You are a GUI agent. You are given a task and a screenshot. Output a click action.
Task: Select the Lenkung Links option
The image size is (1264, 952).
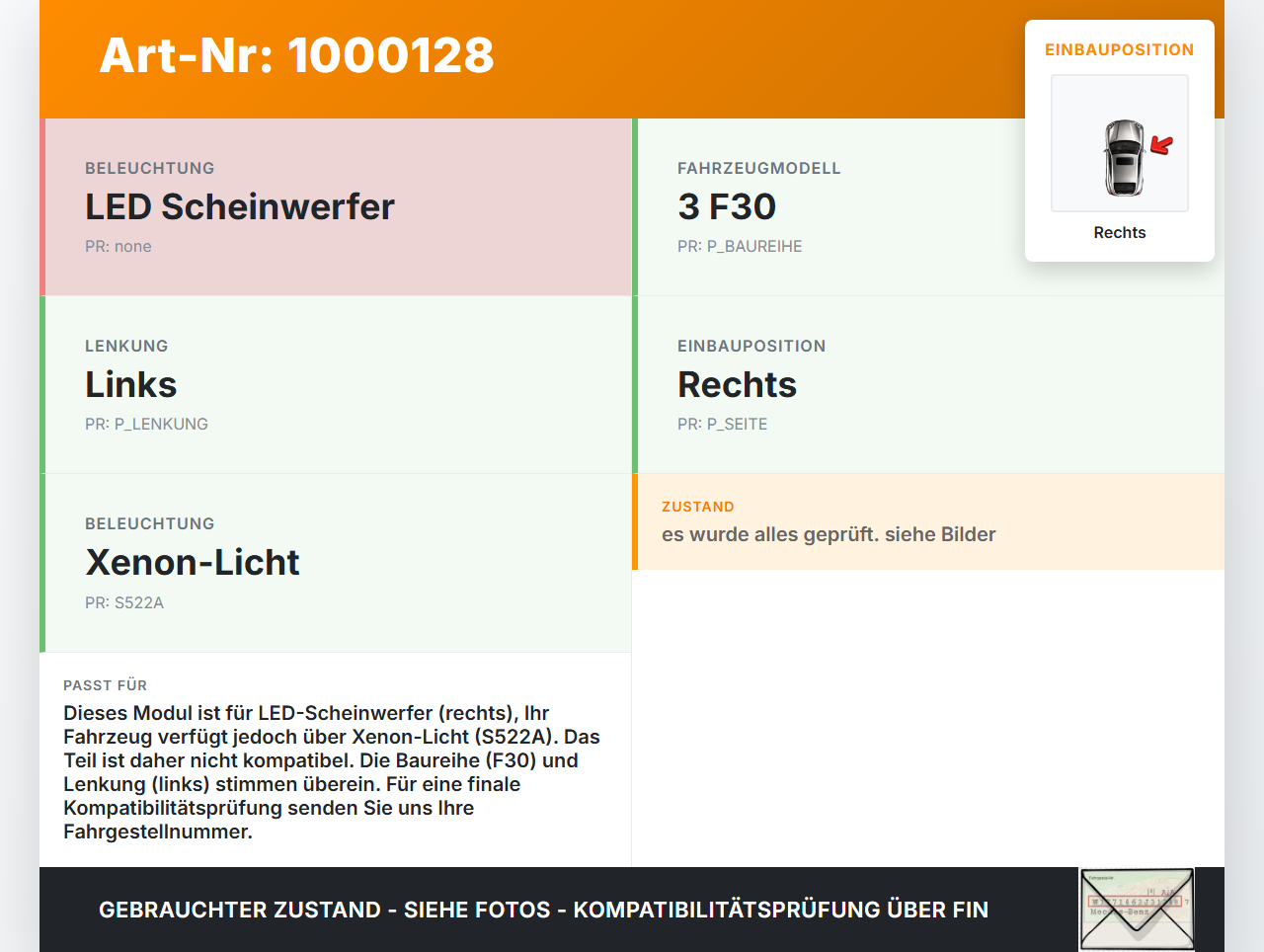(x=336, y=384)
